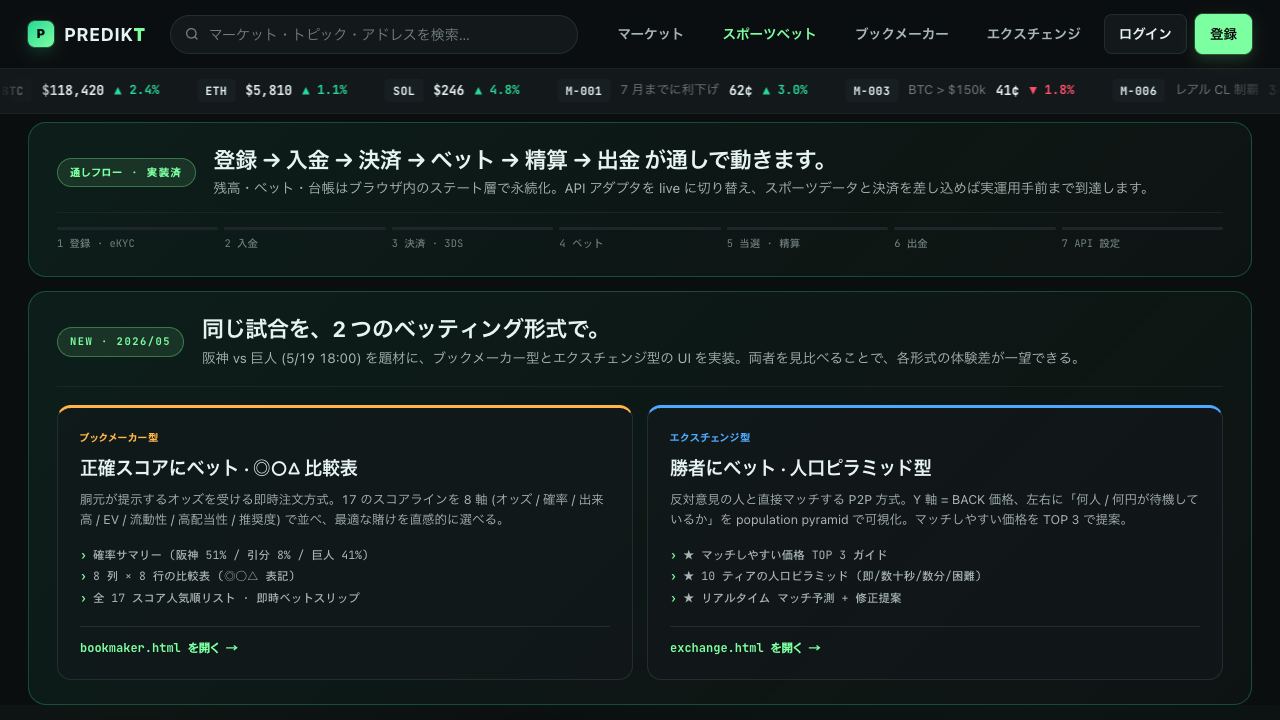Click the NEW・2026/05 badge
Viewport: 1280px width, 720px height.
[120, 341]
